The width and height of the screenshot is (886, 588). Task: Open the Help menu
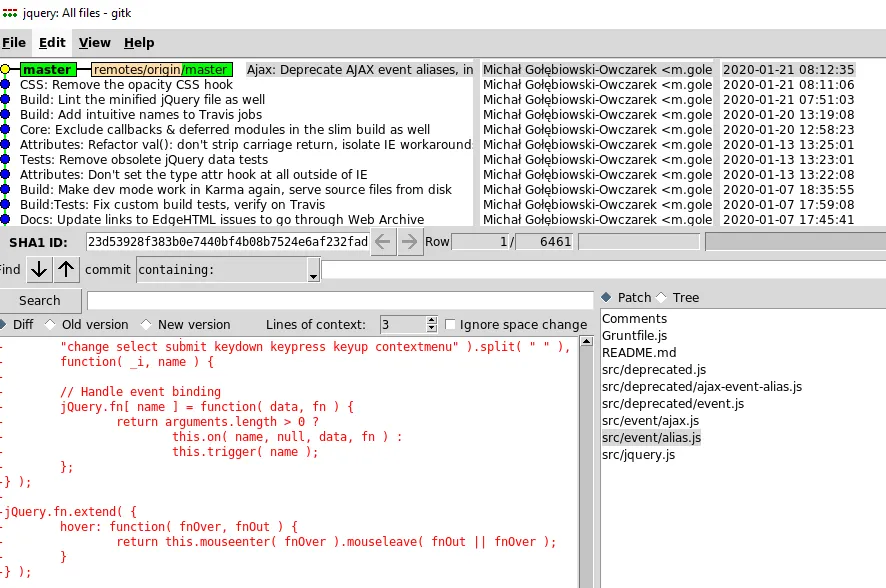tap(139, 43)
